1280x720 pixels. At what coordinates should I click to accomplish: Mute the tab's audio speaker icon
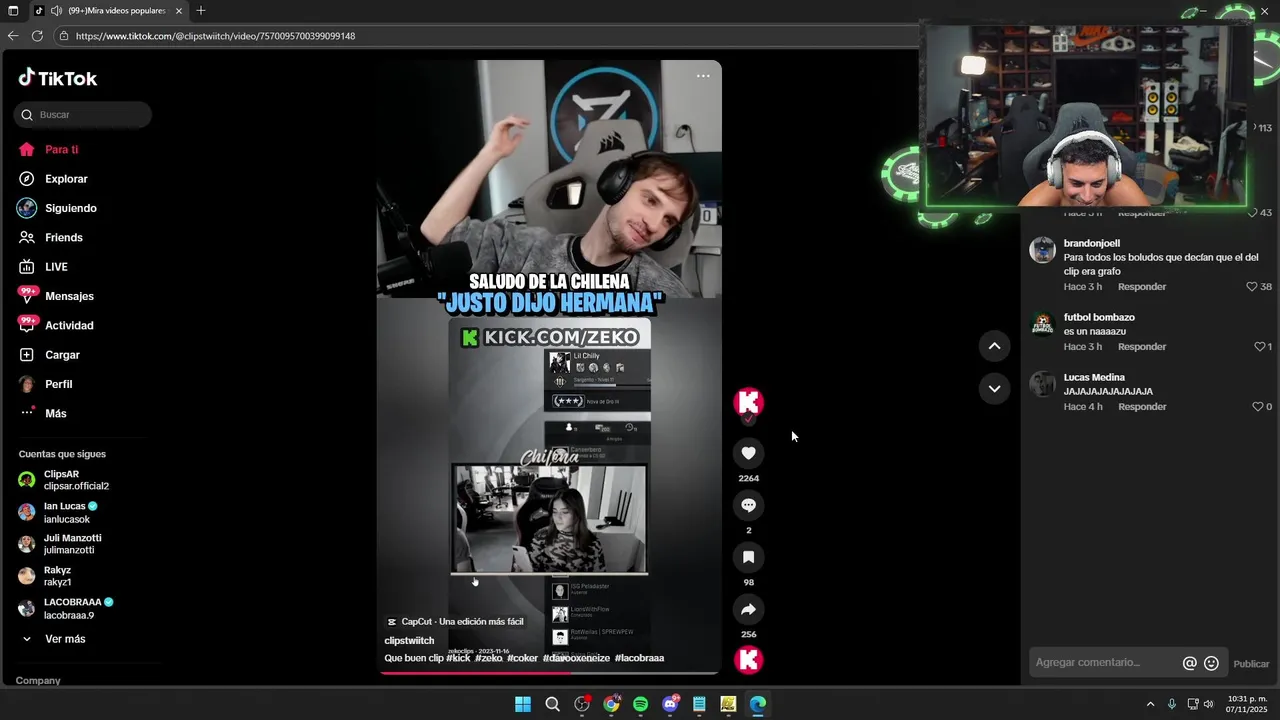click(57, 11)
